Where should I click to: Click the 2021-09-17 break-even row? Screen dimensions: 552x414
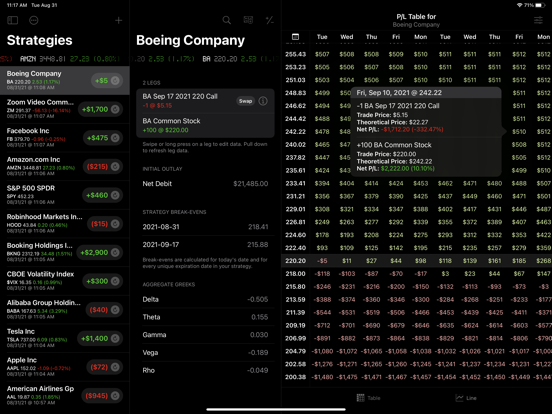(x=205, y=245)
